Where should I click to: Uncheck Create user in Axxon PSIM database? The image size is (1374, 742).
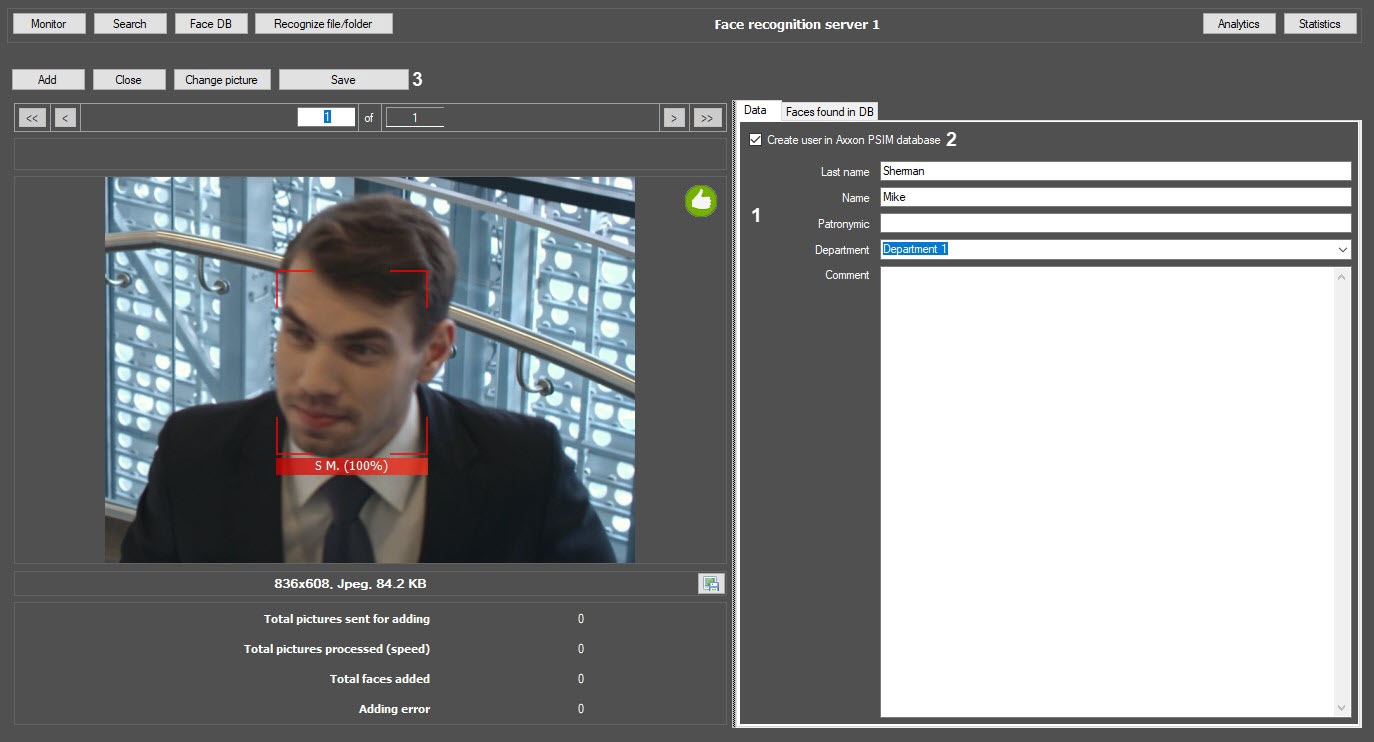[x=756, y=140]
